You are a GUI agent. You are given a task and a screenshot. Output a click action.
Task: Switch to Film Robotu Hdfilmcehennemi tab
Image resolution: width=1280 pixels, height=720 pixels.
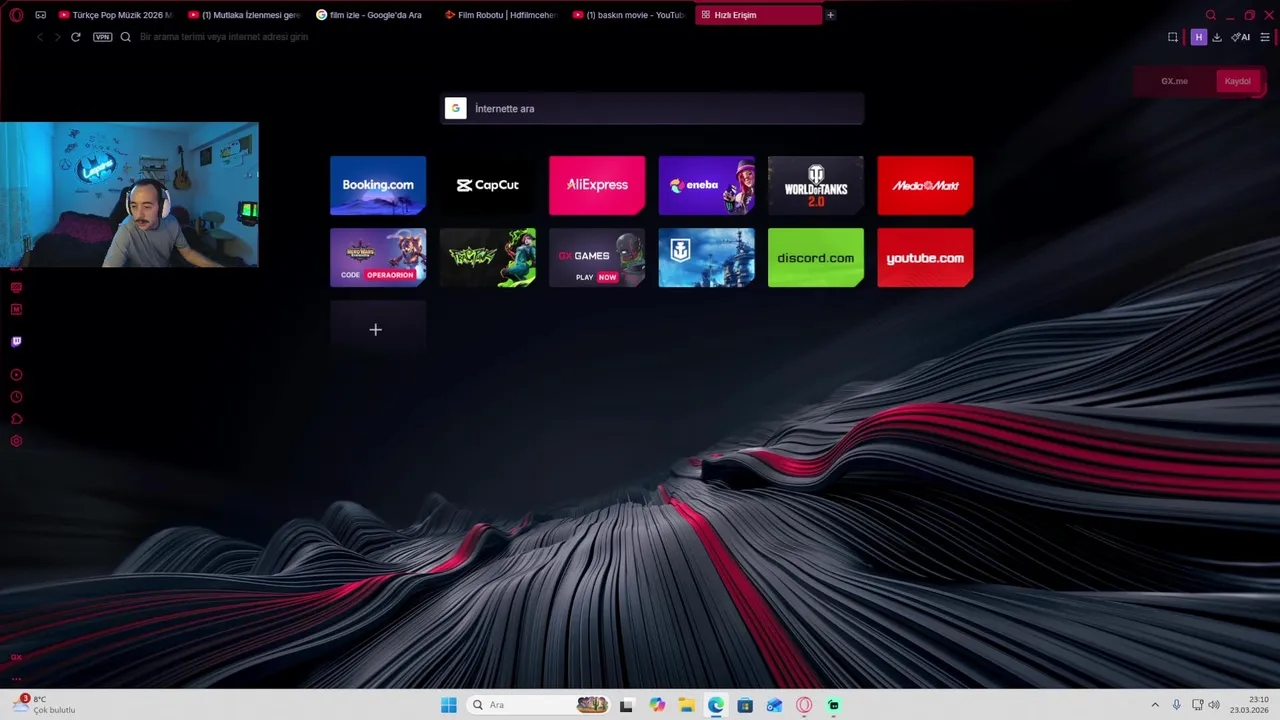(x=501, y=15)
